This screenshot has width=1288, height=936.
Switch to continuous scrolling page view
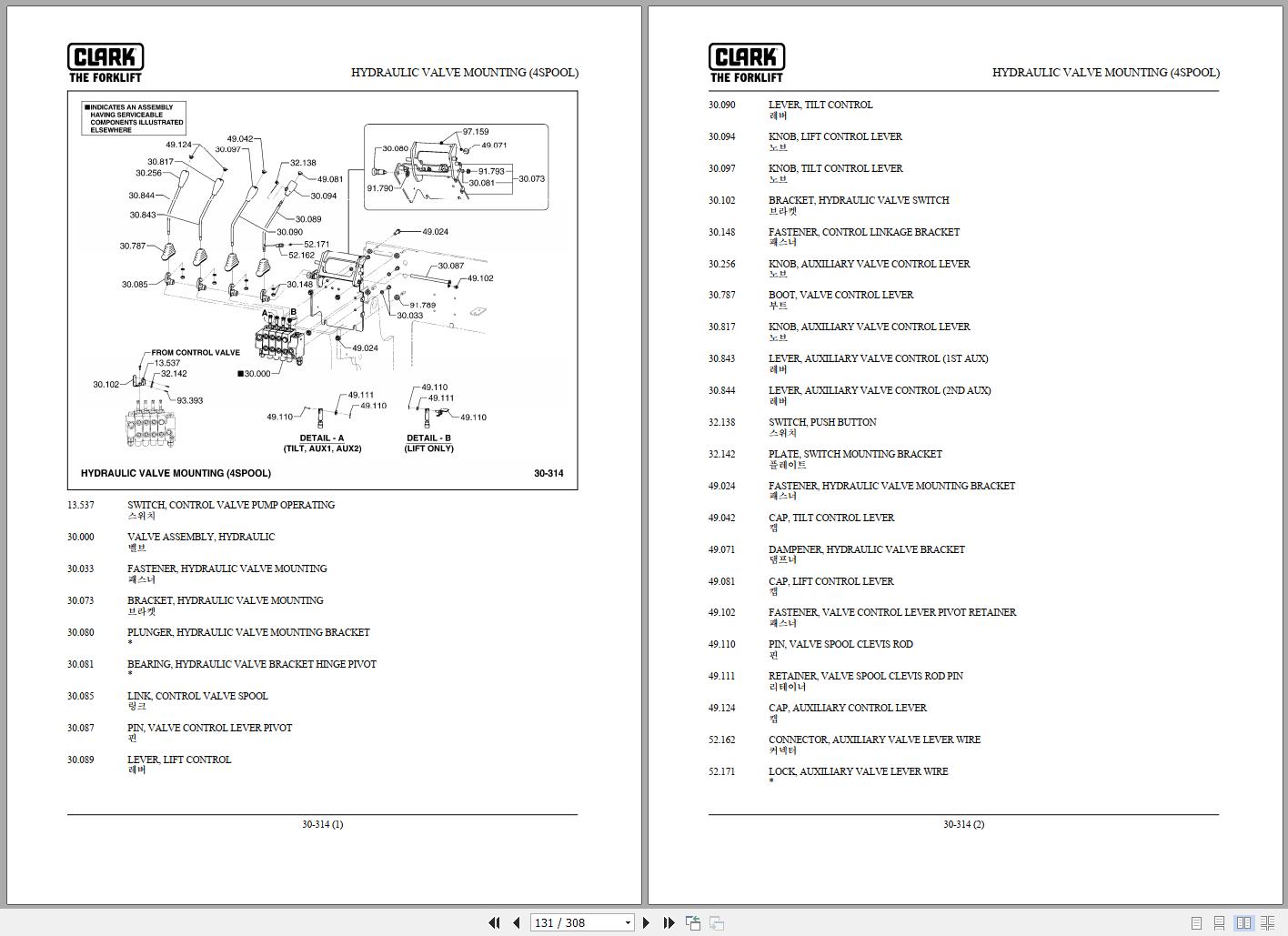click(1220, 922)
